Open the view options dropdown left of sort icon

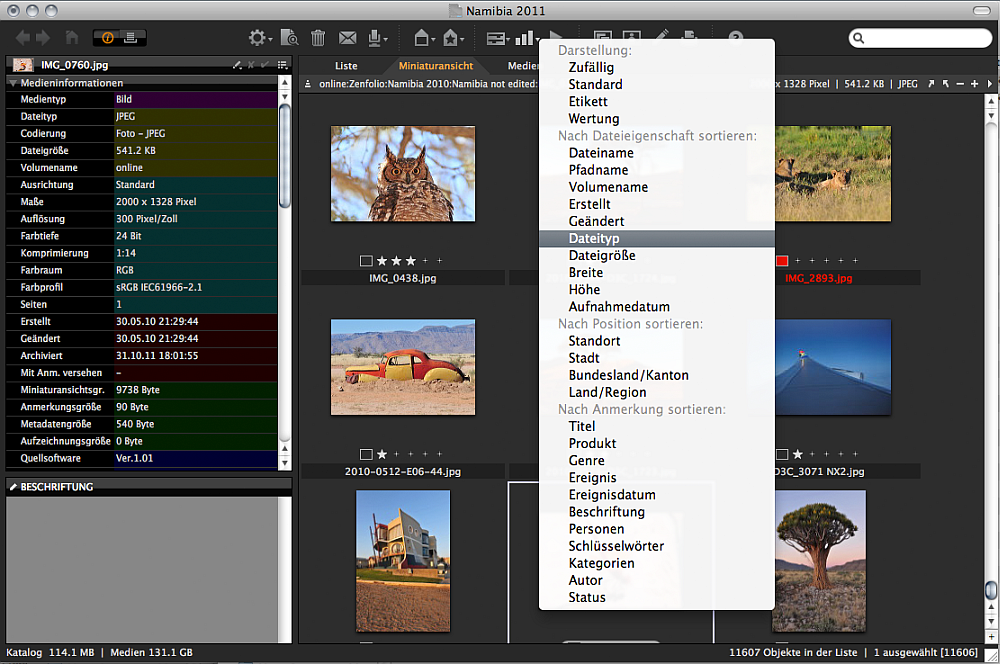pos(497,39)
